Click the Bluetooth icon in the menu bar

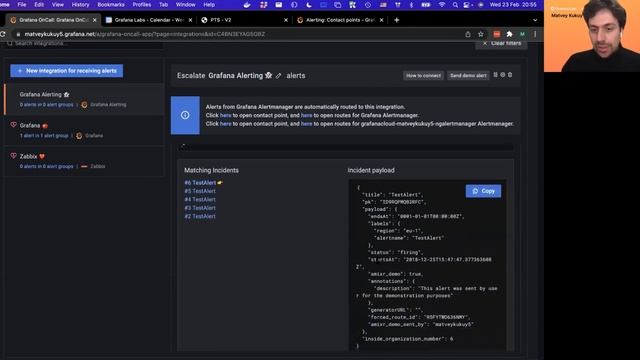pos(411,5)
